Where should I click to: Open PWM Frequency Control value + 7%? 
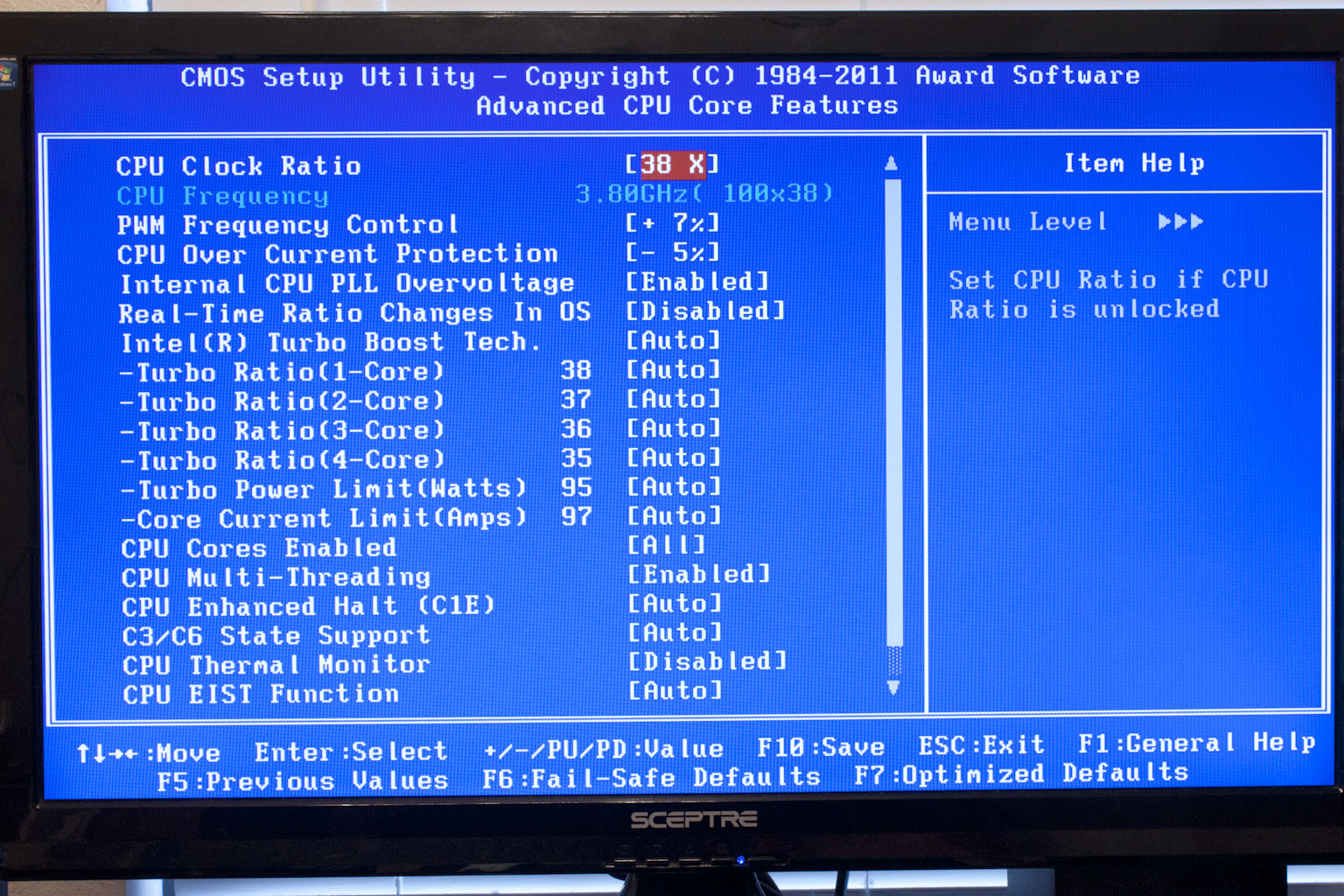coord(672,223)
